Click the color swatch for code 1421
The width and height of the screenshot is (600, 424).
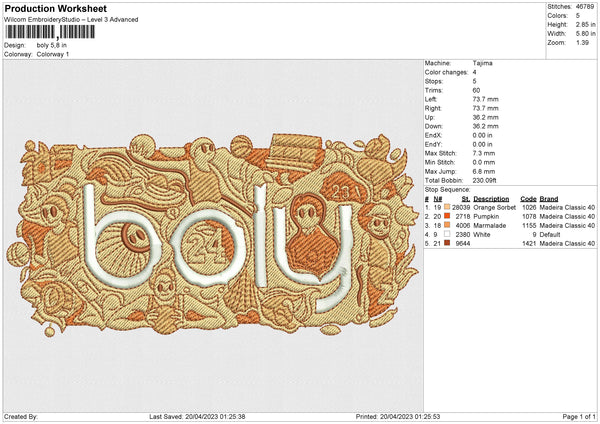447,243
